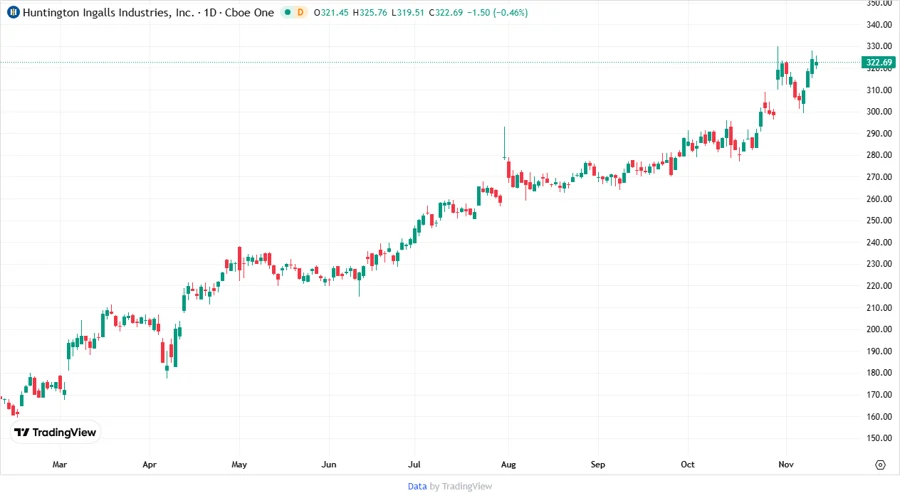Click the open value O321.45
Image resolution: width=900 pixels, height=498 pixels.
tap(331, 12)
